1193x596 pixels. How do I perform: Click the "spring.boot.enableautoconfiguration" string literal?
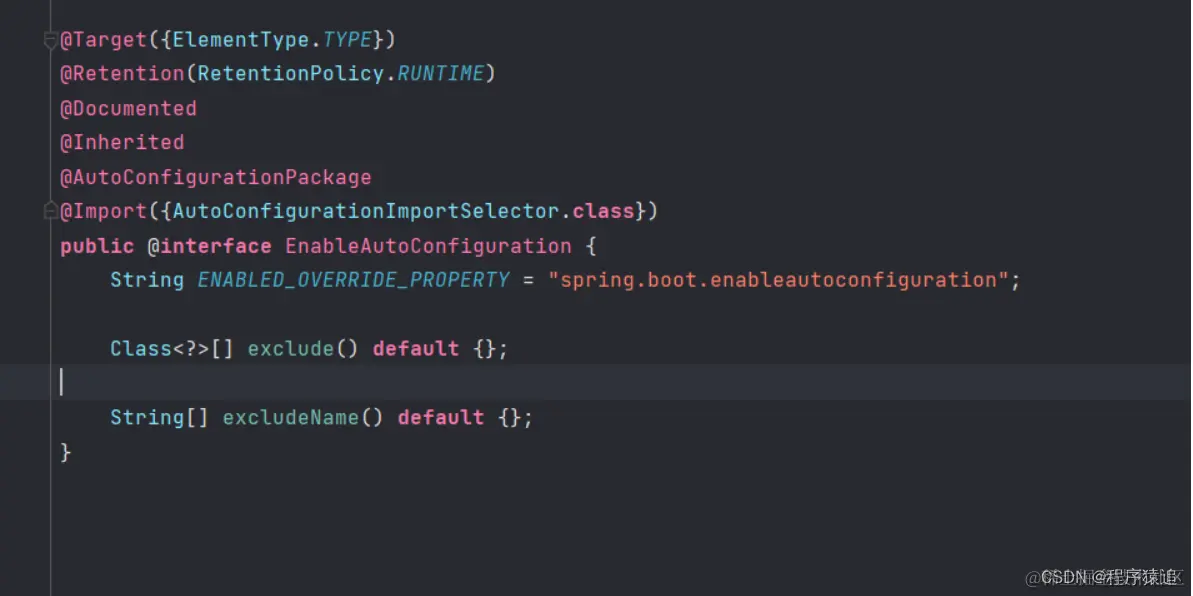tap(778, 280)
